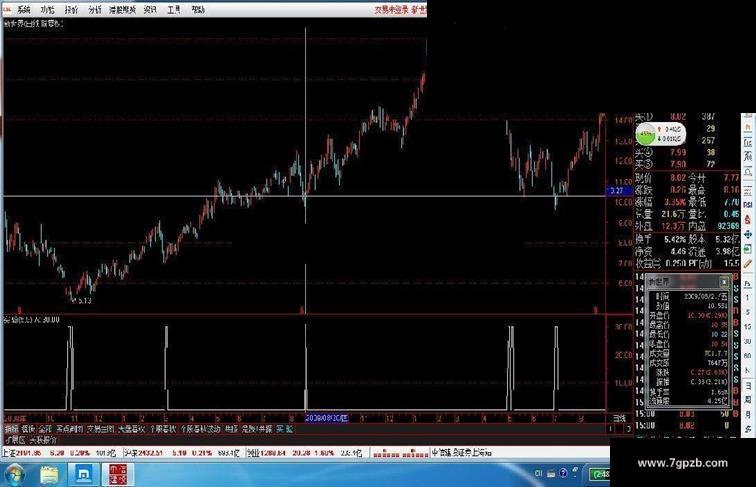Select the 日 daily period button in the sidebar

[x=748, y=386]
